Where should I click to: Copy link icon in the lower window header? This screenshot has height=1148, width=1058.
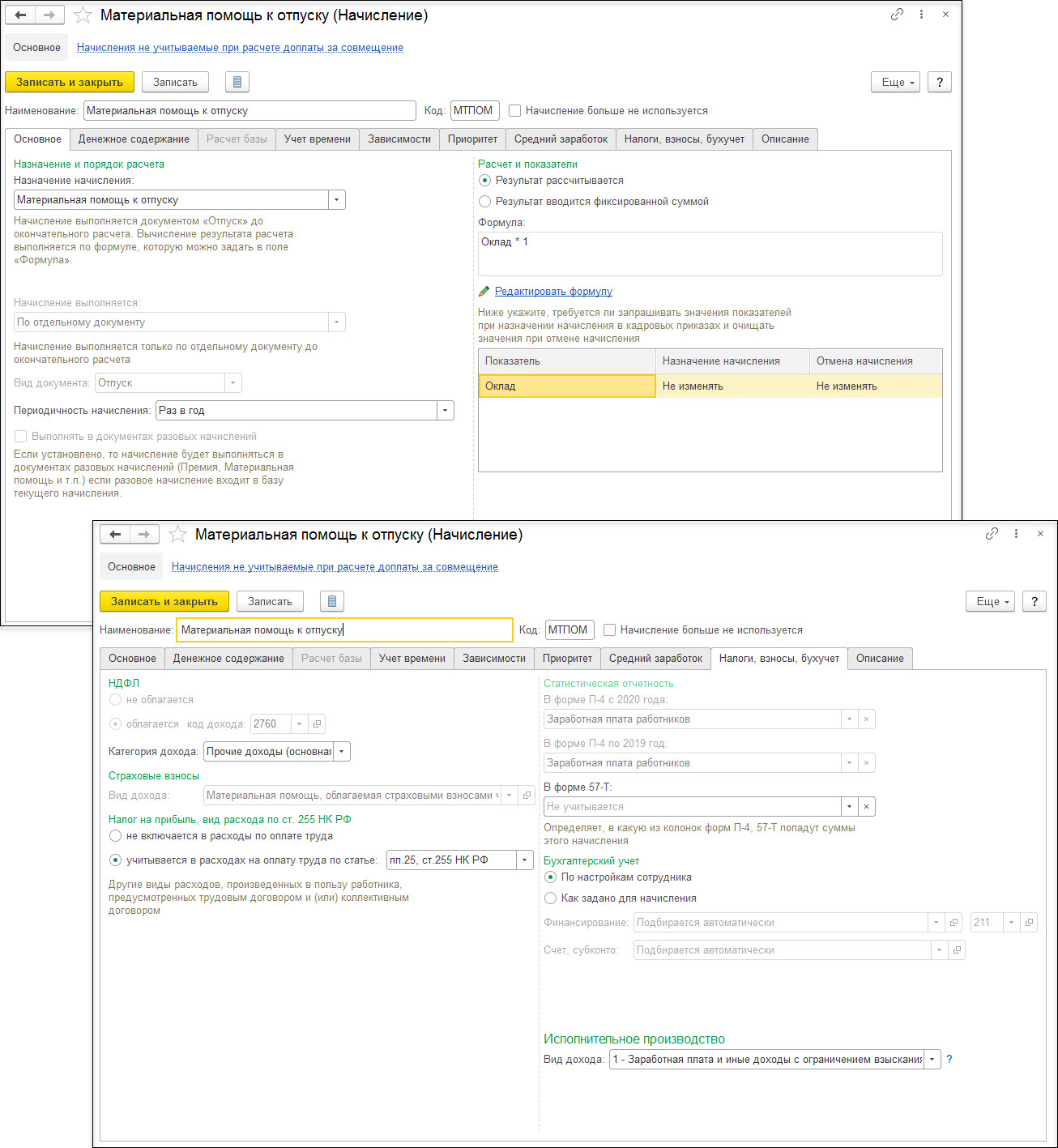tap(992, 534)
